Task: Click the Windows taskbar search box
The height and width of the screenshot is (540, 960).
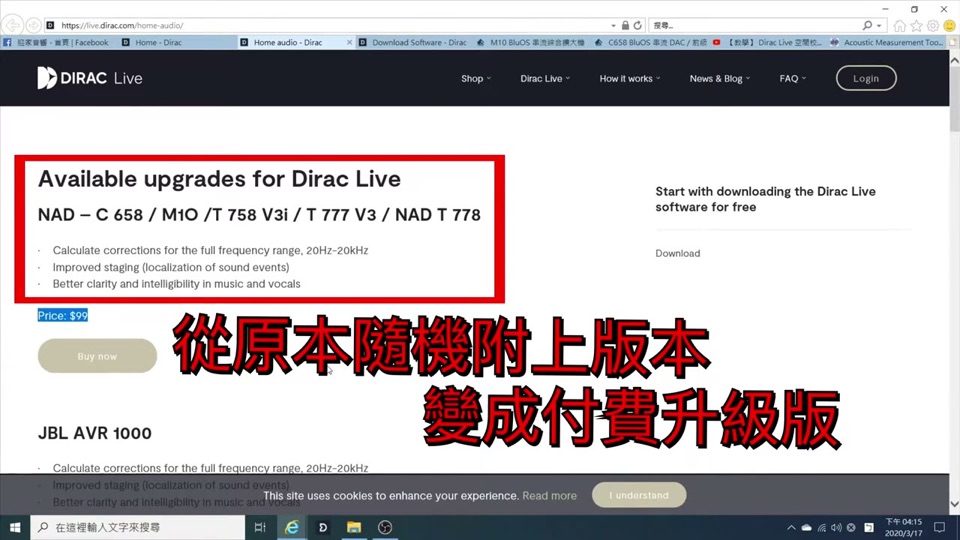Action: [x=138, y=527]
